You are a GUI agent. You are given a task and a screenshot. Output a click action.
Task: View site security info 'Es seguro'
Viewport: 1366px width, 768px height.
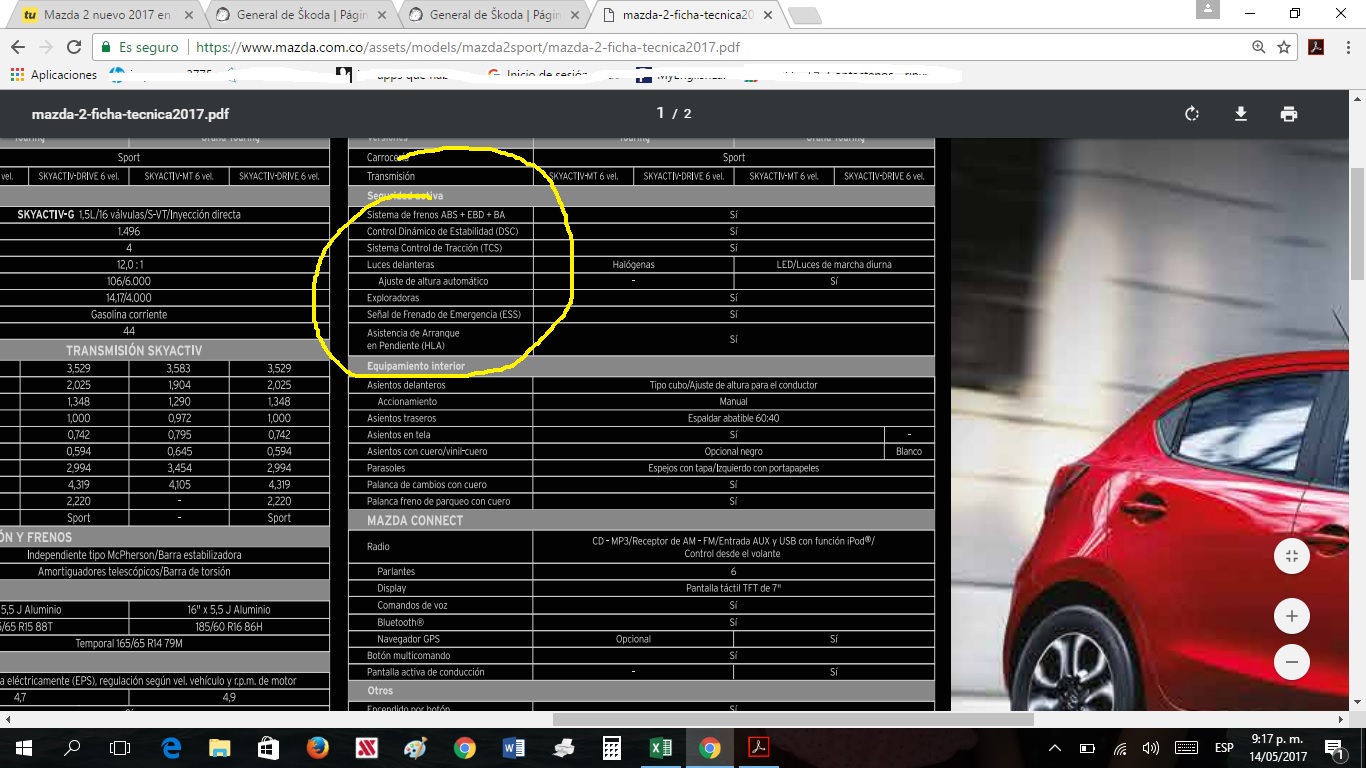[x=140, y=47]
